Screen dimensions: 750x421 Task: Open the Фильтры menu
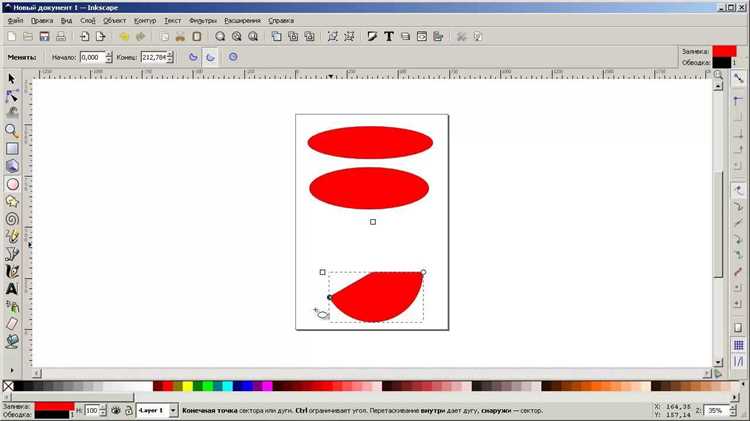pos(203,21)
